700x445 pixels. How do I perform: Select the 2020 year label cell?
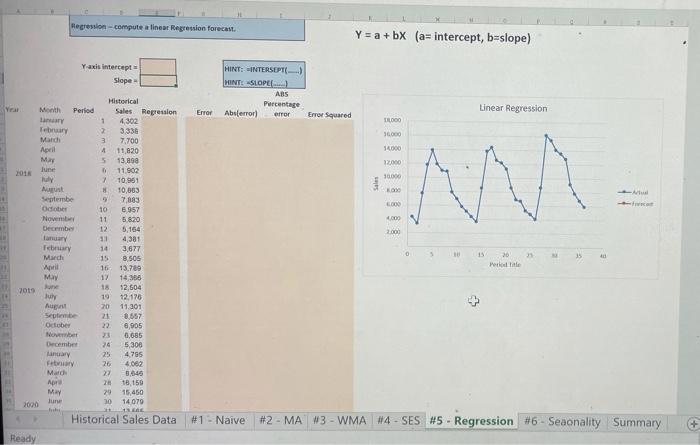point(31,404)
